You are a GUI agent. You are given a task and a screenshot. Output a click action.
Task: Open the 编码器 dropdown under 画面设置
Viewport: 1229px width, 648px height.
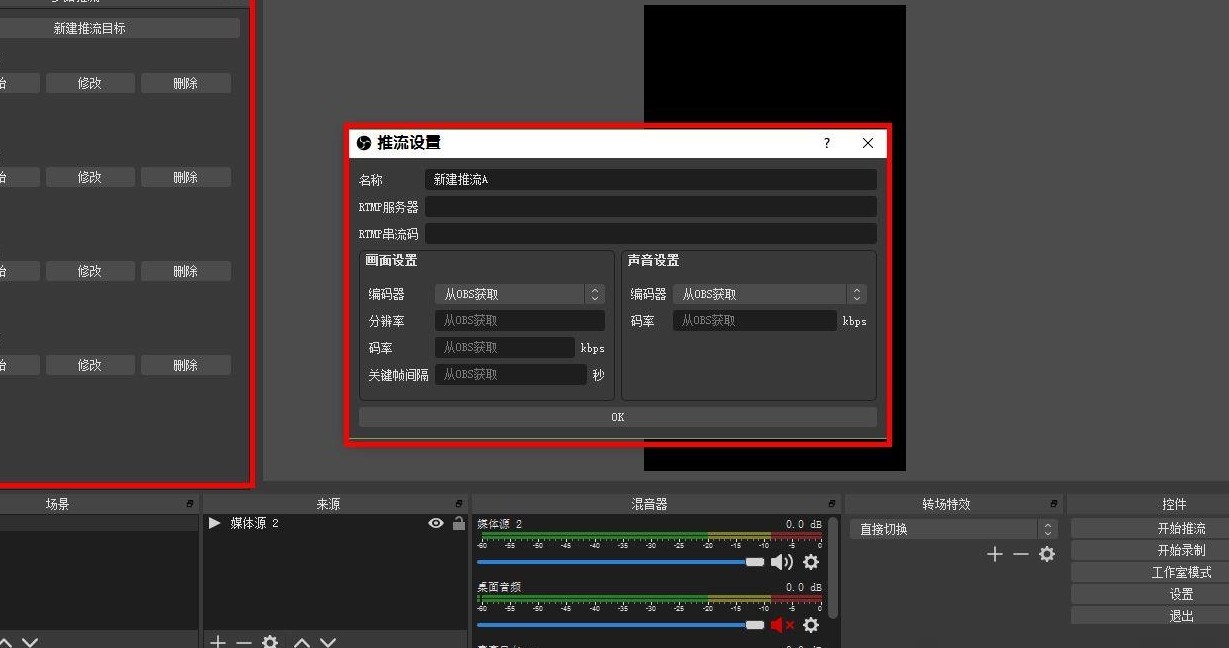519,294
